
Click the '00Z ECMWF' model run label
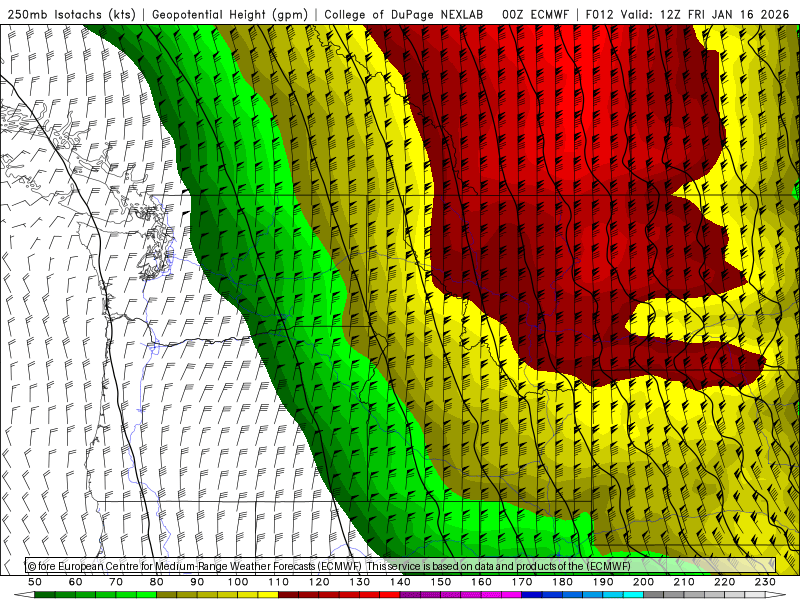click(535, 14)
